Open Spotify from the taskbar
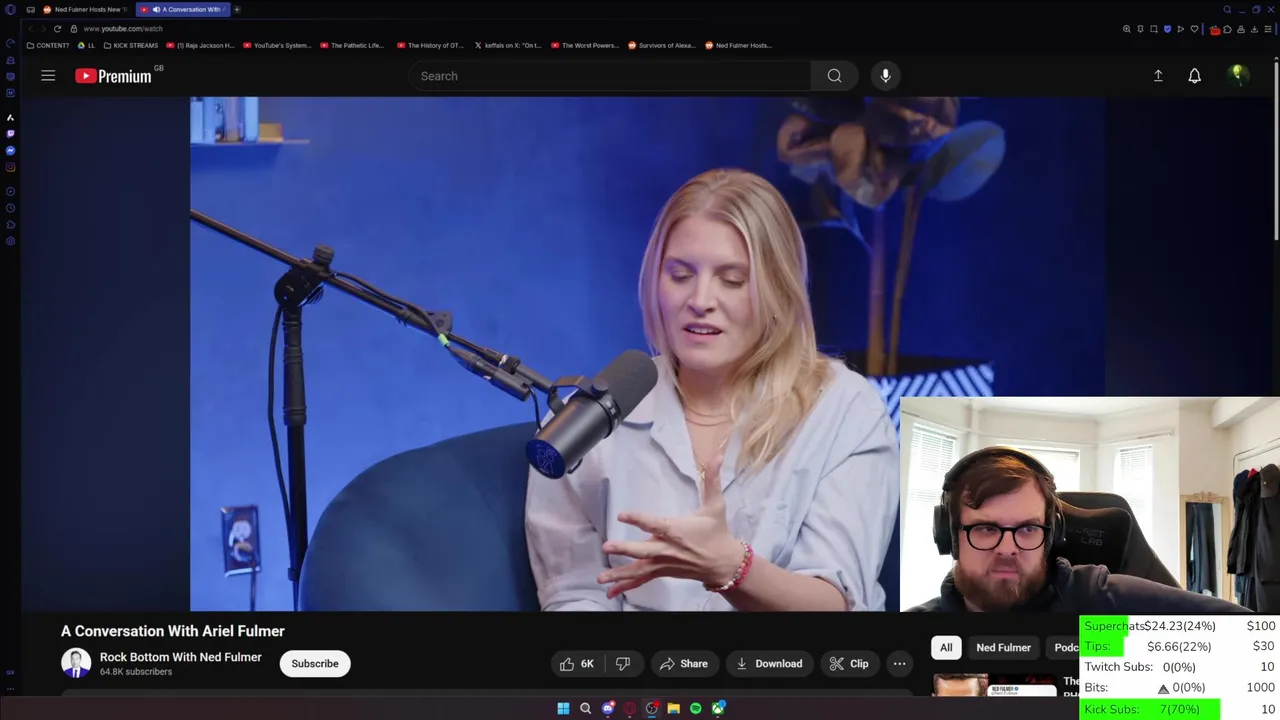The height and width of the screenshot is (720, 1280). (696, 709)
